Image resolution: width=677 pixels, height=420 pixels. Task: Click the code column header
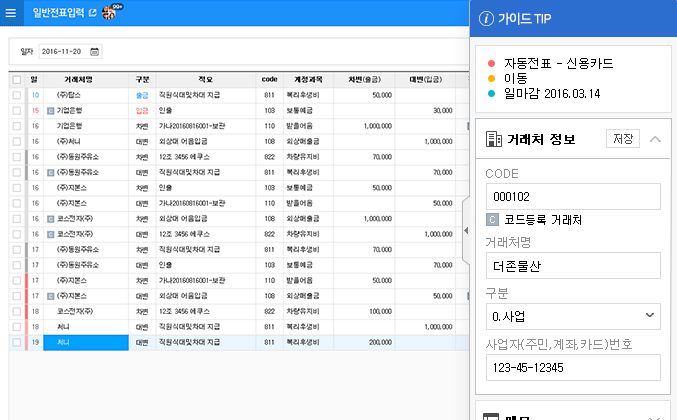click(x=269, y=79)
